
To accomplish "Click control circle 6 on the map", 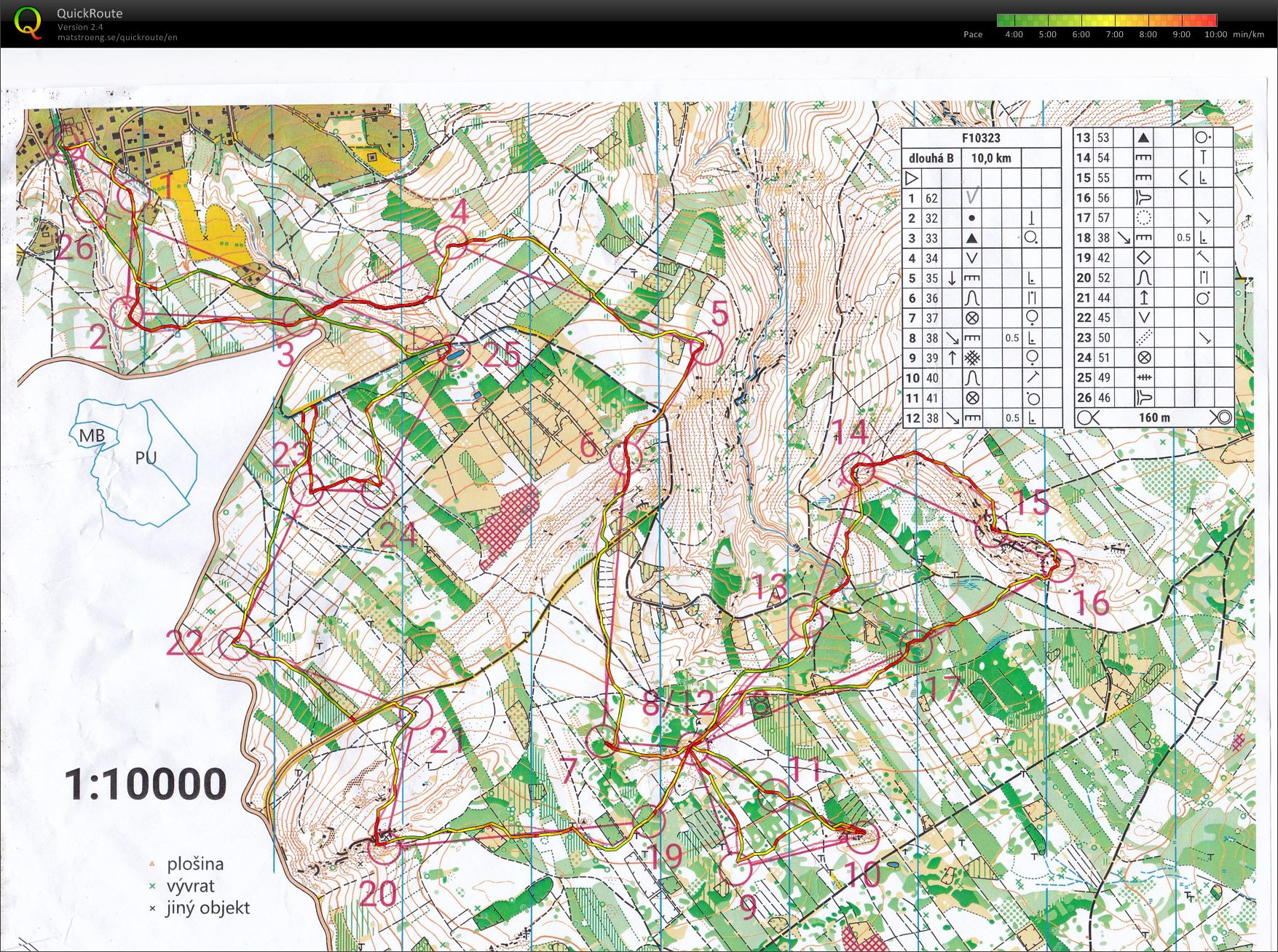I will tap(624, 458).
